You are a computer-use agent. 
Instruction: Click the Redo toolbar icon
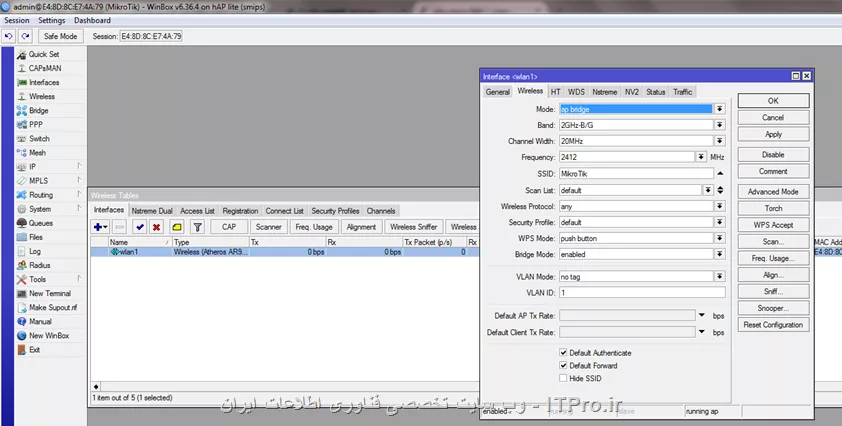click(25, 36)
